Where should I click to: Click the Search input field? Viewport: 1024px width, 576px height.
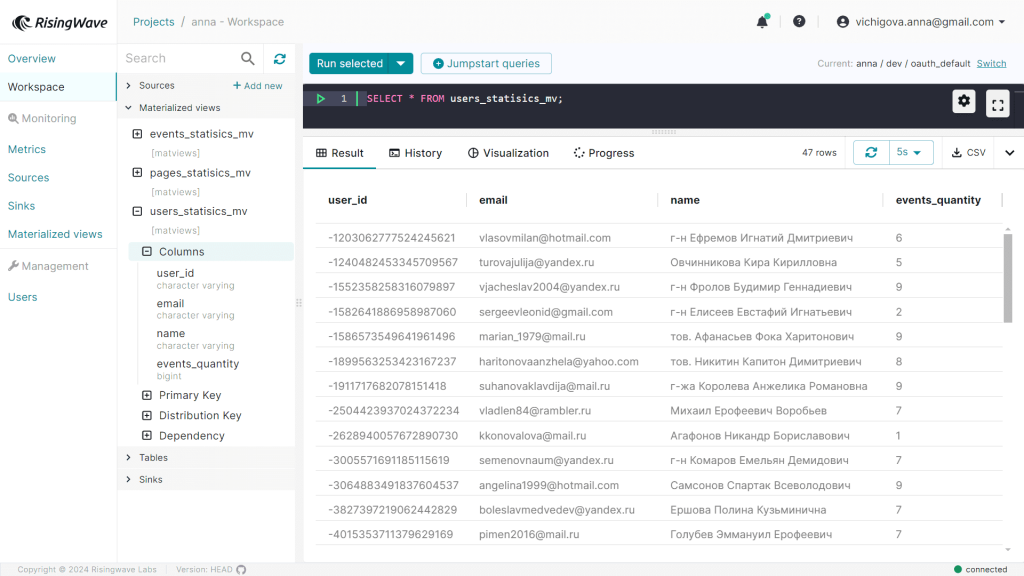pyautogui.click(x=180, y=59)
